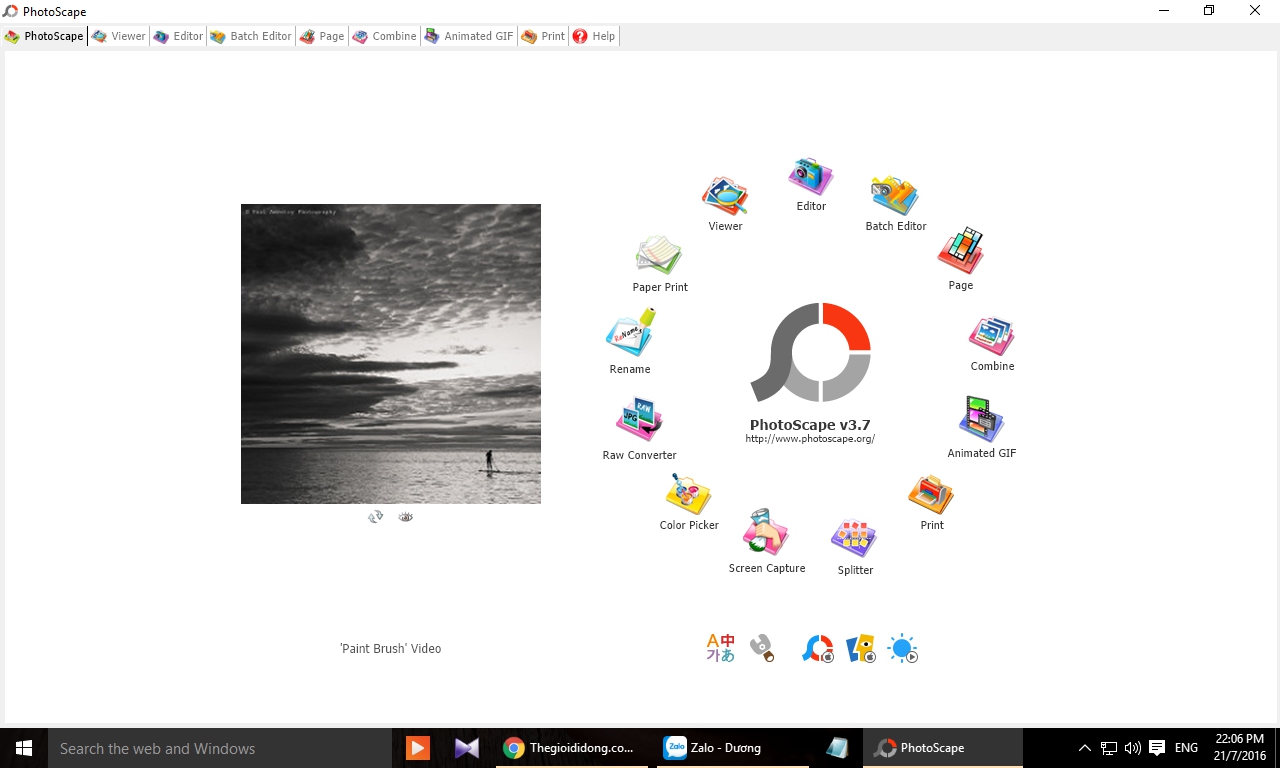The width and height of the screenshot is (1280, 768).
Task: Click the blue sun icon with play badge
Action: [x=903, y=649]
